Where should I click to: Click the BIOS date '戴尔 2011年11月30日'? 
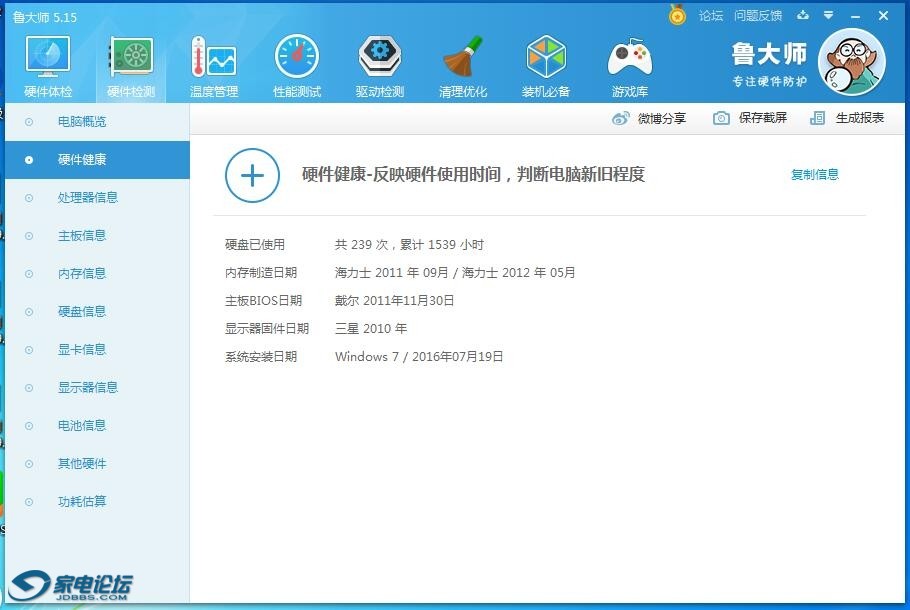coord(394,301)
